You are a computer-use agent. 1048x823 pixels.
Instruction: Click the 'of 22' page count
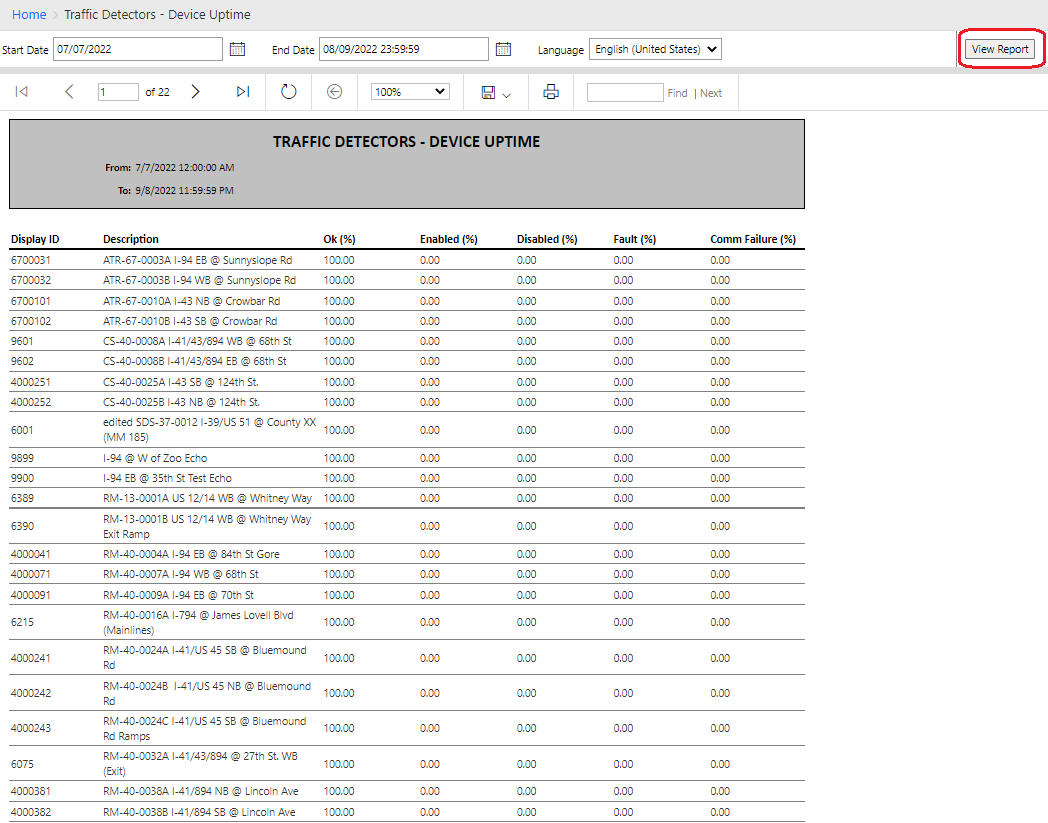(157, 92)
